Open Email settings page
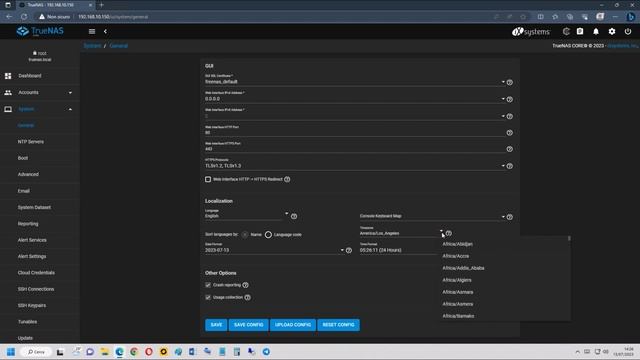Image resolution: width=640 pixels, height=360 pixels. (x=24, y=191)
